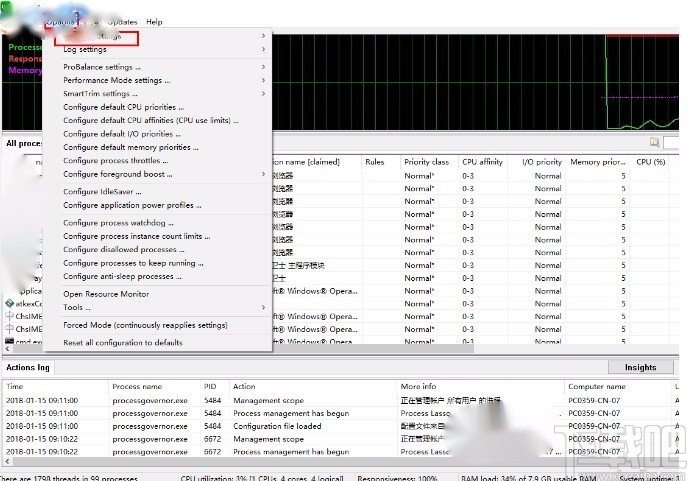Sort by the I/O priority column header
Viewport: 689px width, 481px height.
[x=542, y=162]
